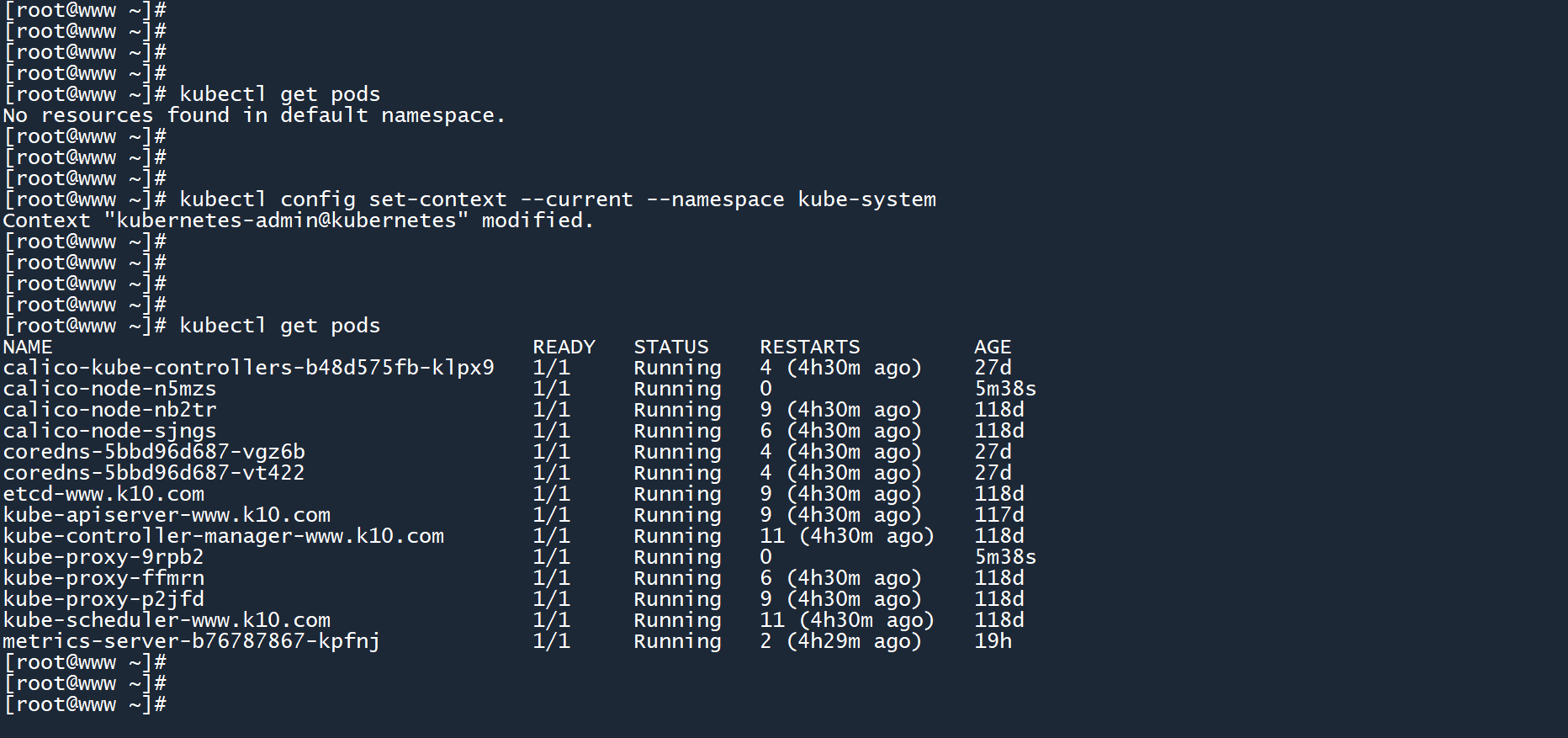Click the kube-controller-manager-www.k10.com pod name
Viewport: 1568px width, 738px height.
tap(223, 536)
